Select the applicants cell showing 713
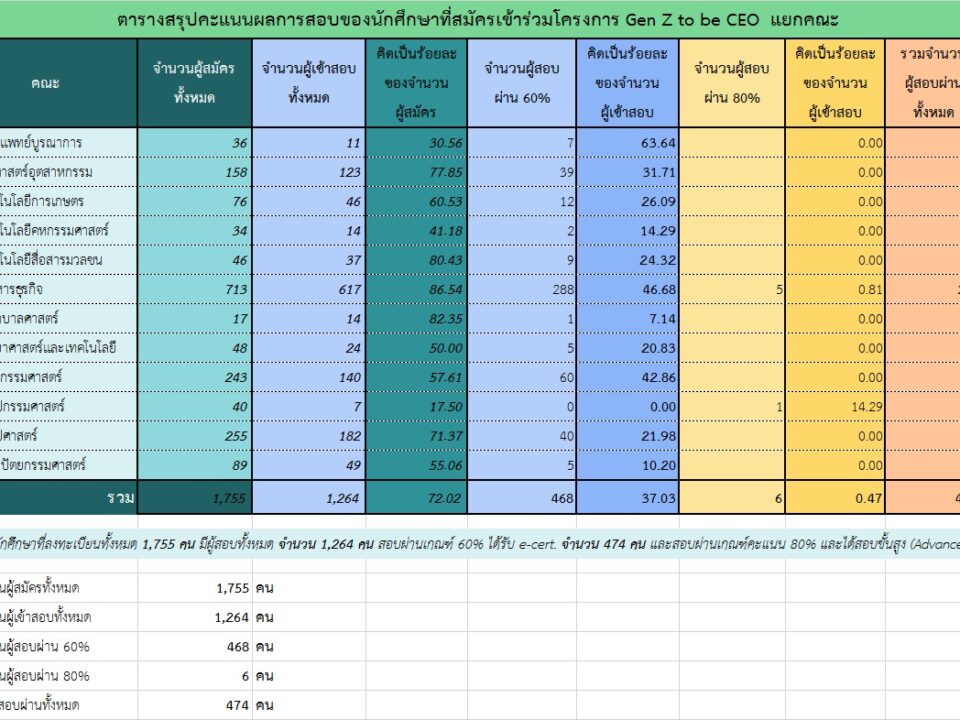Viewport: 960px width, 720px height. (x=195, y=289)
